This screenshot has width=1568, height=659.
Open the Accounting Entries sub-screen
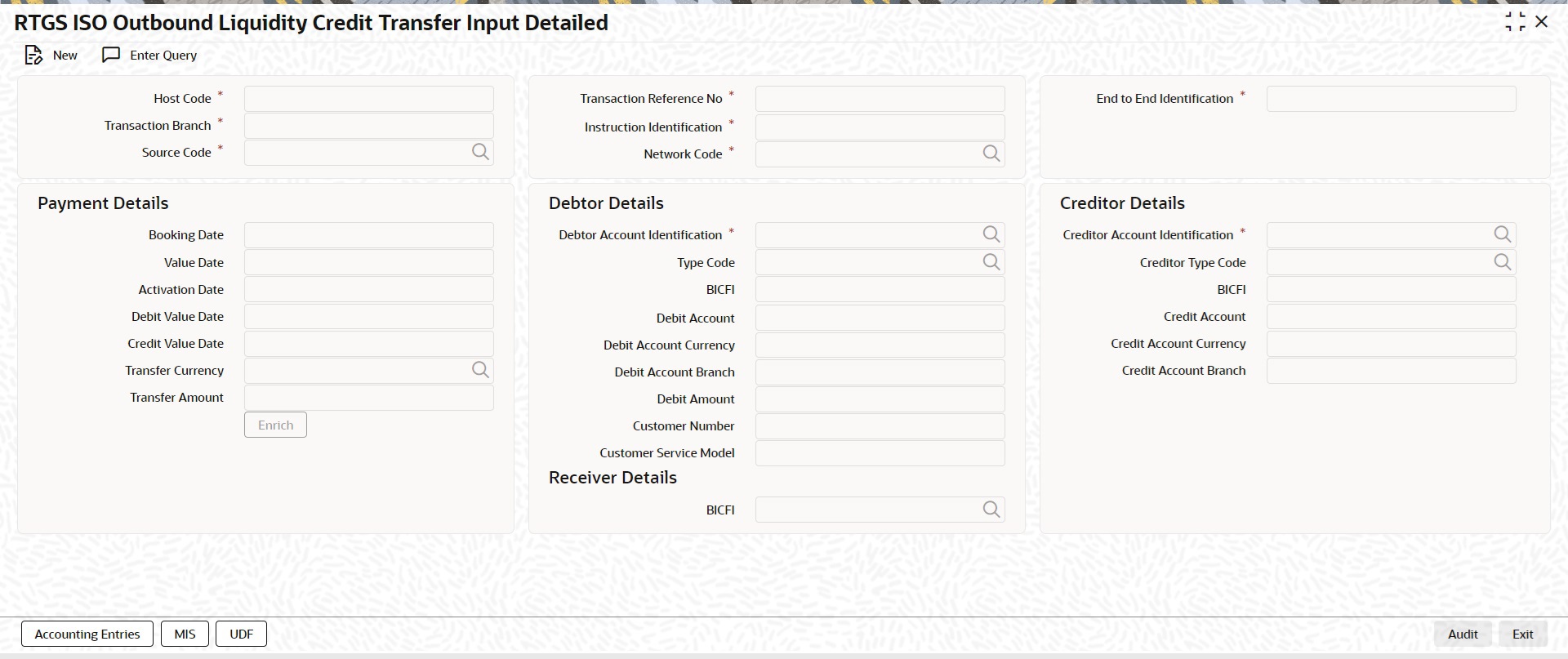(87, 634)
